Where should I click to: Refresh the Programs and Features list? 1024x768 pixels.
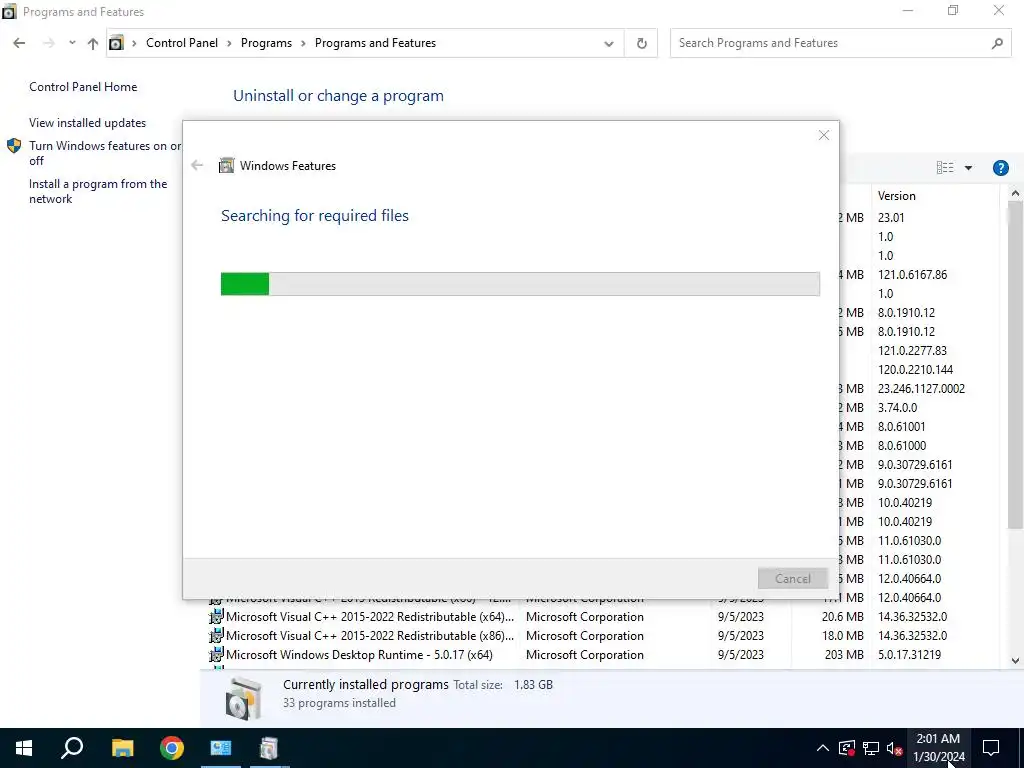pos(641,43)
